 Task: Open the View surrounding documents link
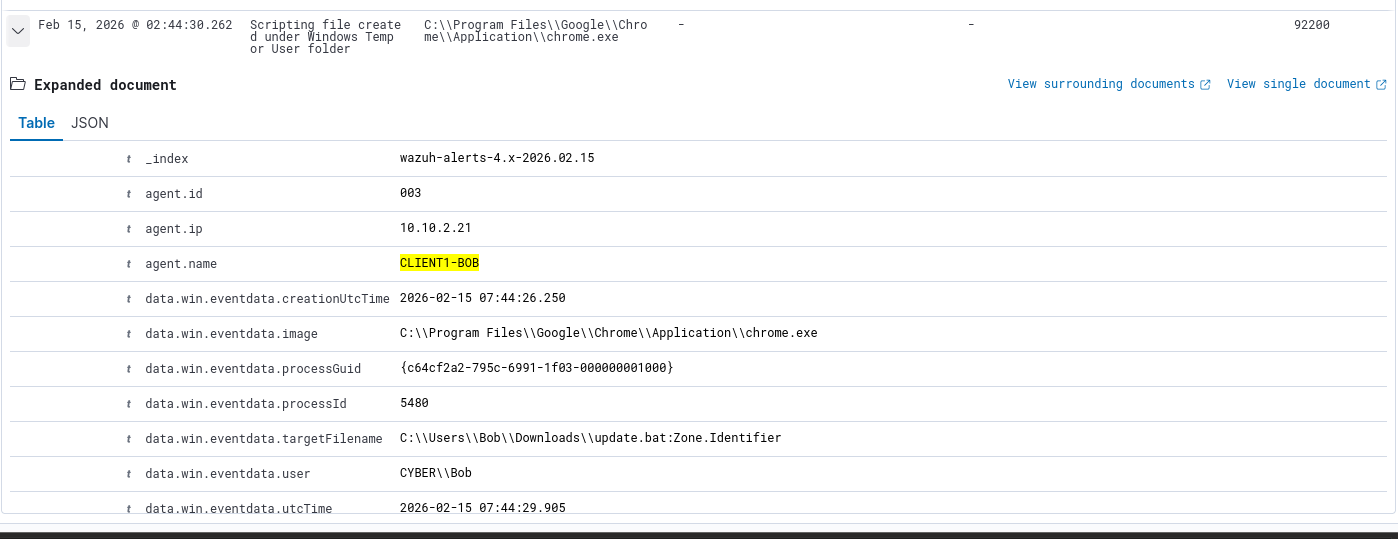(x=1101, y=84)
